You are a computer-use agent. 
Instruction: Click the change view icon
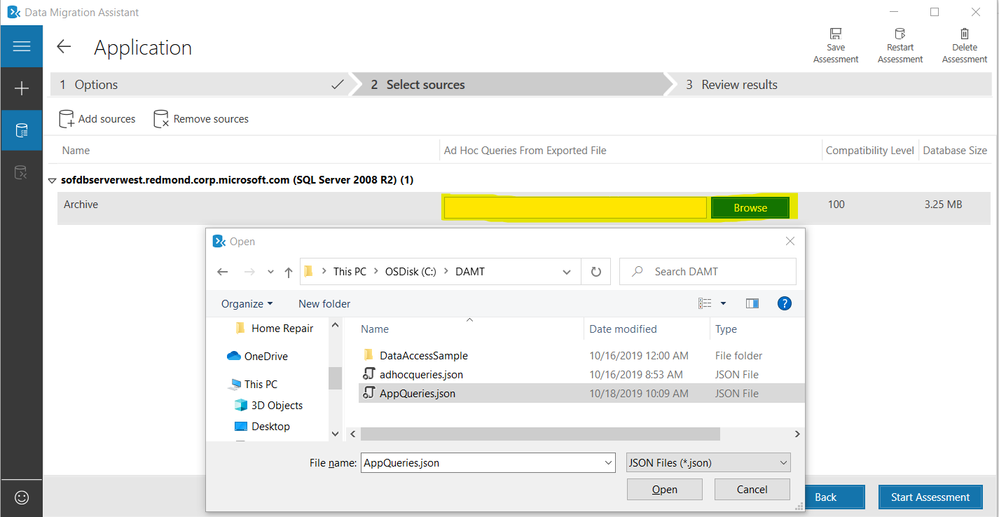click(x=705, y=303)
